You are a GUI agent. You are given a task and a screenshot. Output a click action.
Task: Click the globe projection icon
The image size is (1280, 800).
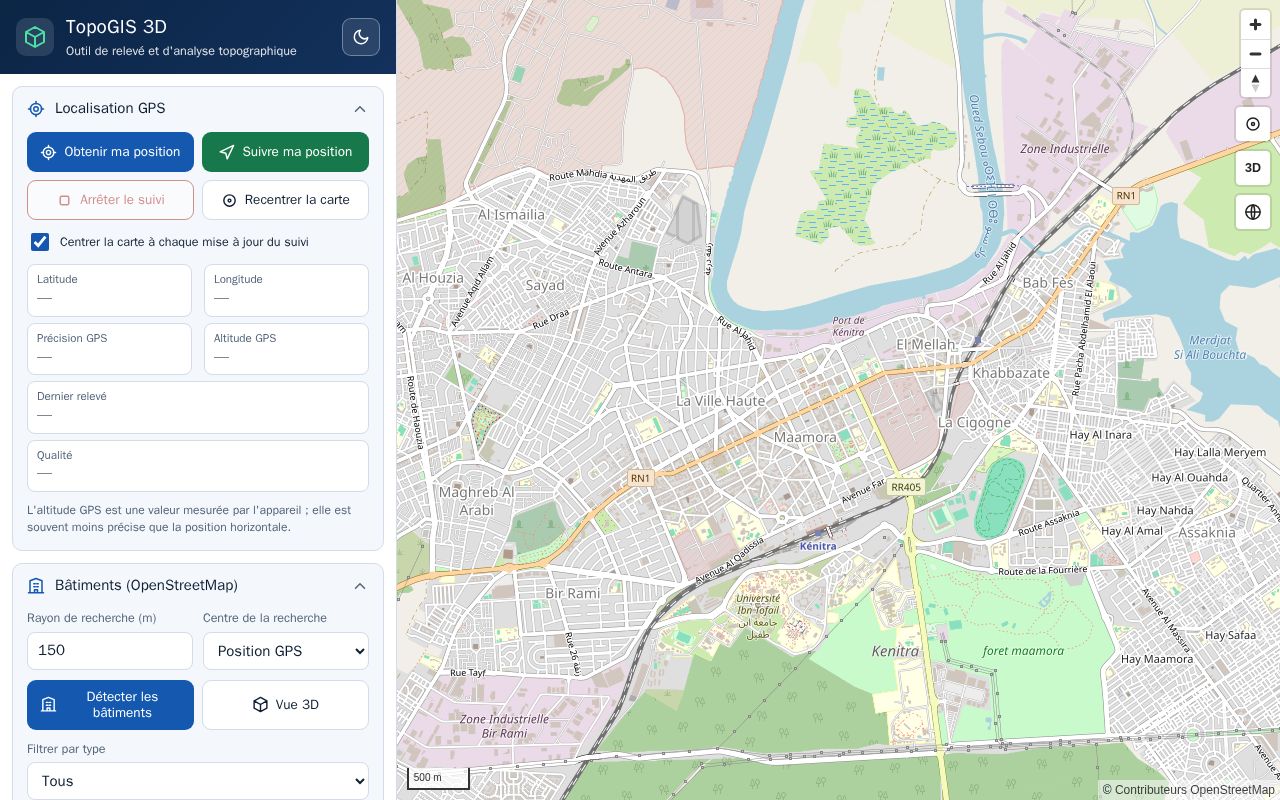(1253, 212)
